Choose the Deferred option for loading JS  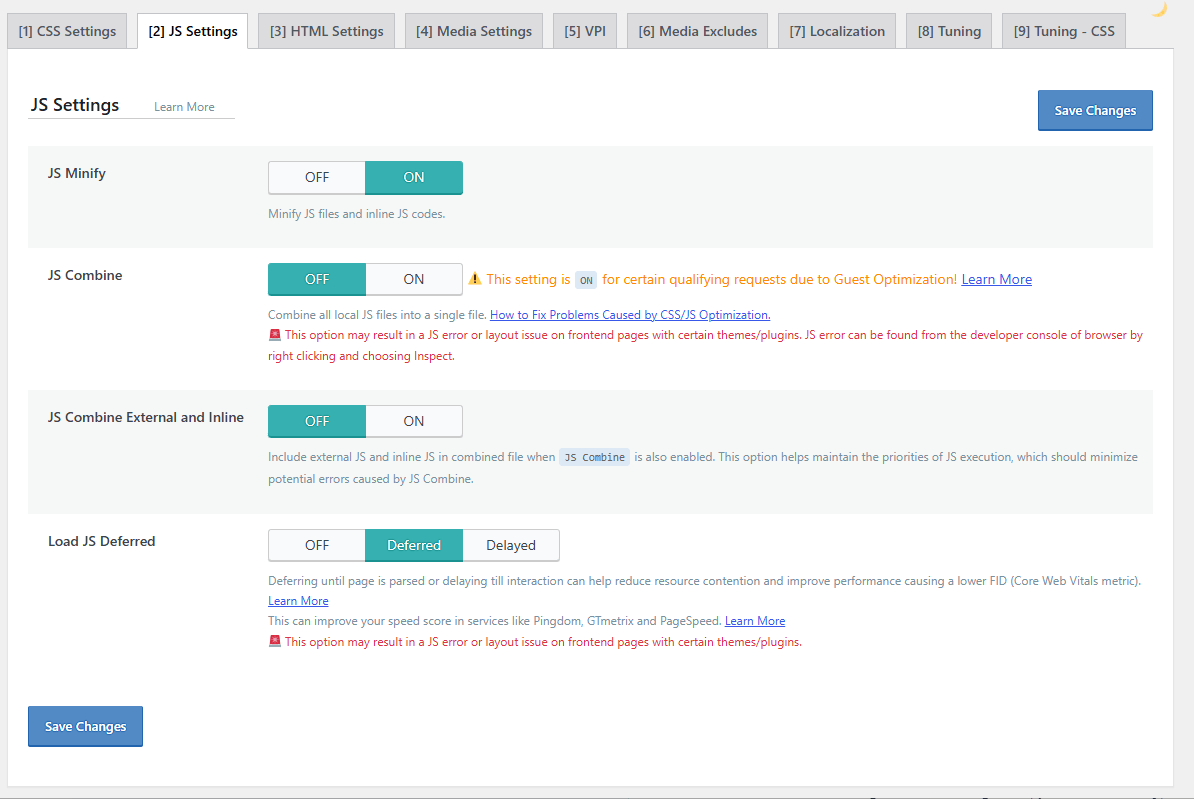(413, 545)
